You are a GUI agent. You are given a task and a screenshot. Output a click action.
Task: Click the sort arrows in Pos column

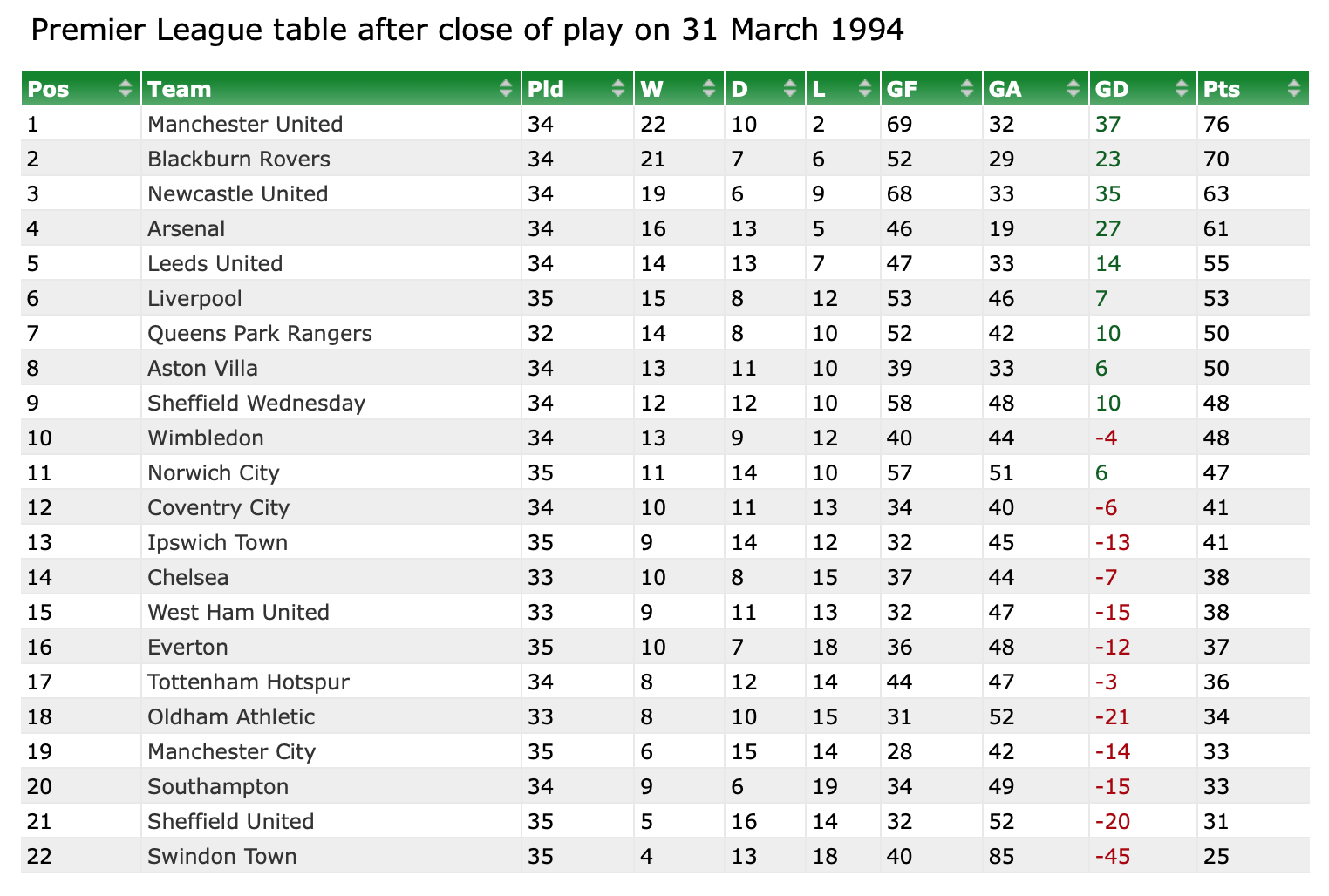126,88
